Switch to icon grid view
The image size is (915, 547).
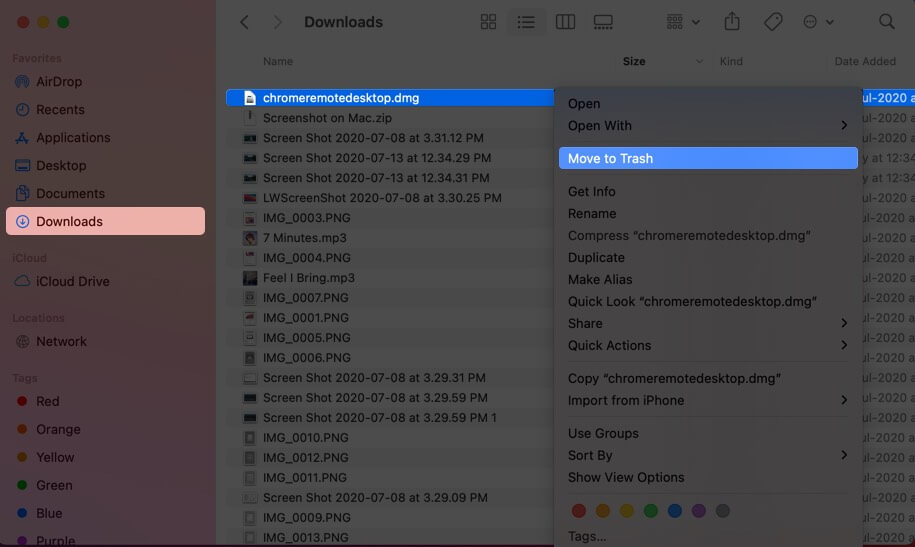click(488, 22)
